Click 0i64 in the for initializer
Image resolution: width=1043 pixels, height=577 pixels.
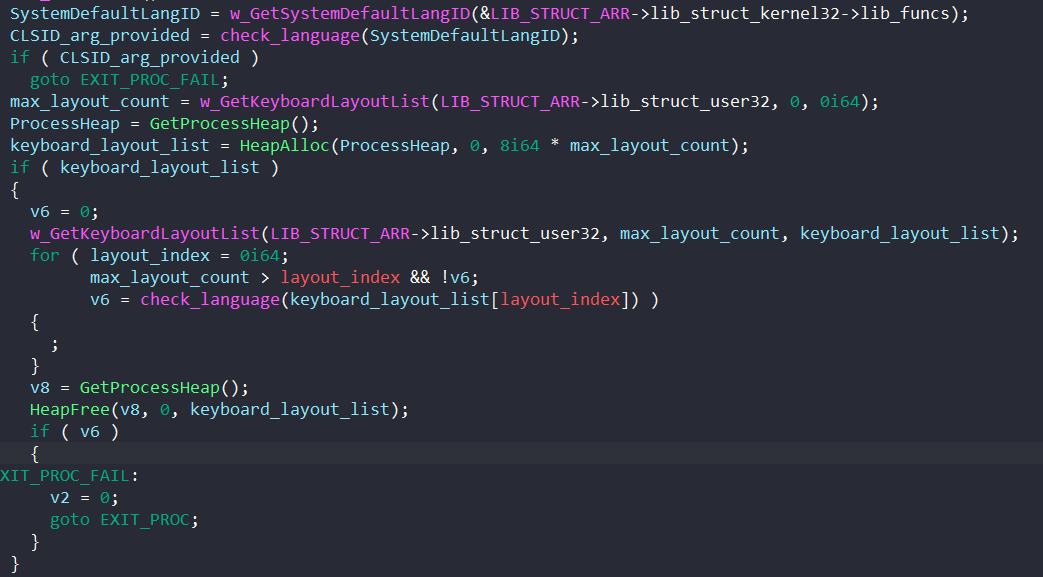click(x=260, y=256)
